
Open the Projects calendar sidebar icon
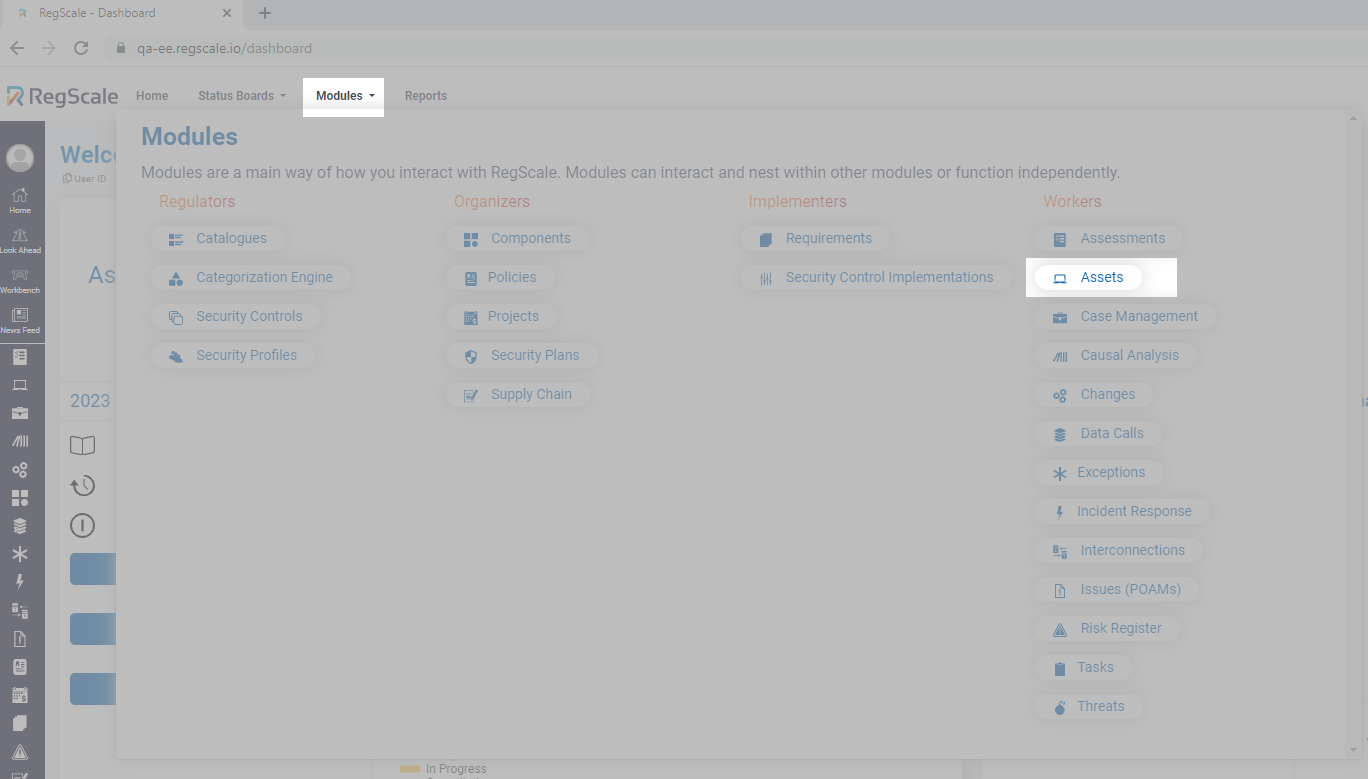tap(20, 694)
